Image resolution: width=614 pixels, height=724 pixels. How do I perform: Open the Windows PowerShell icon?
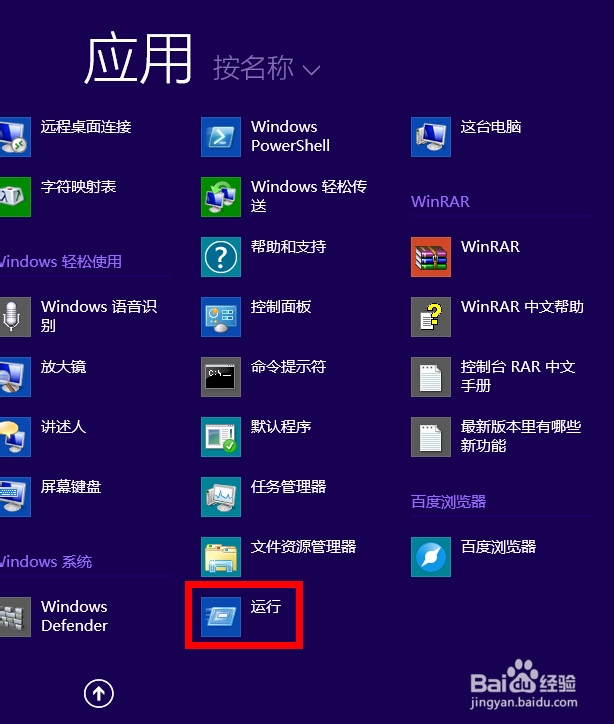221,137
